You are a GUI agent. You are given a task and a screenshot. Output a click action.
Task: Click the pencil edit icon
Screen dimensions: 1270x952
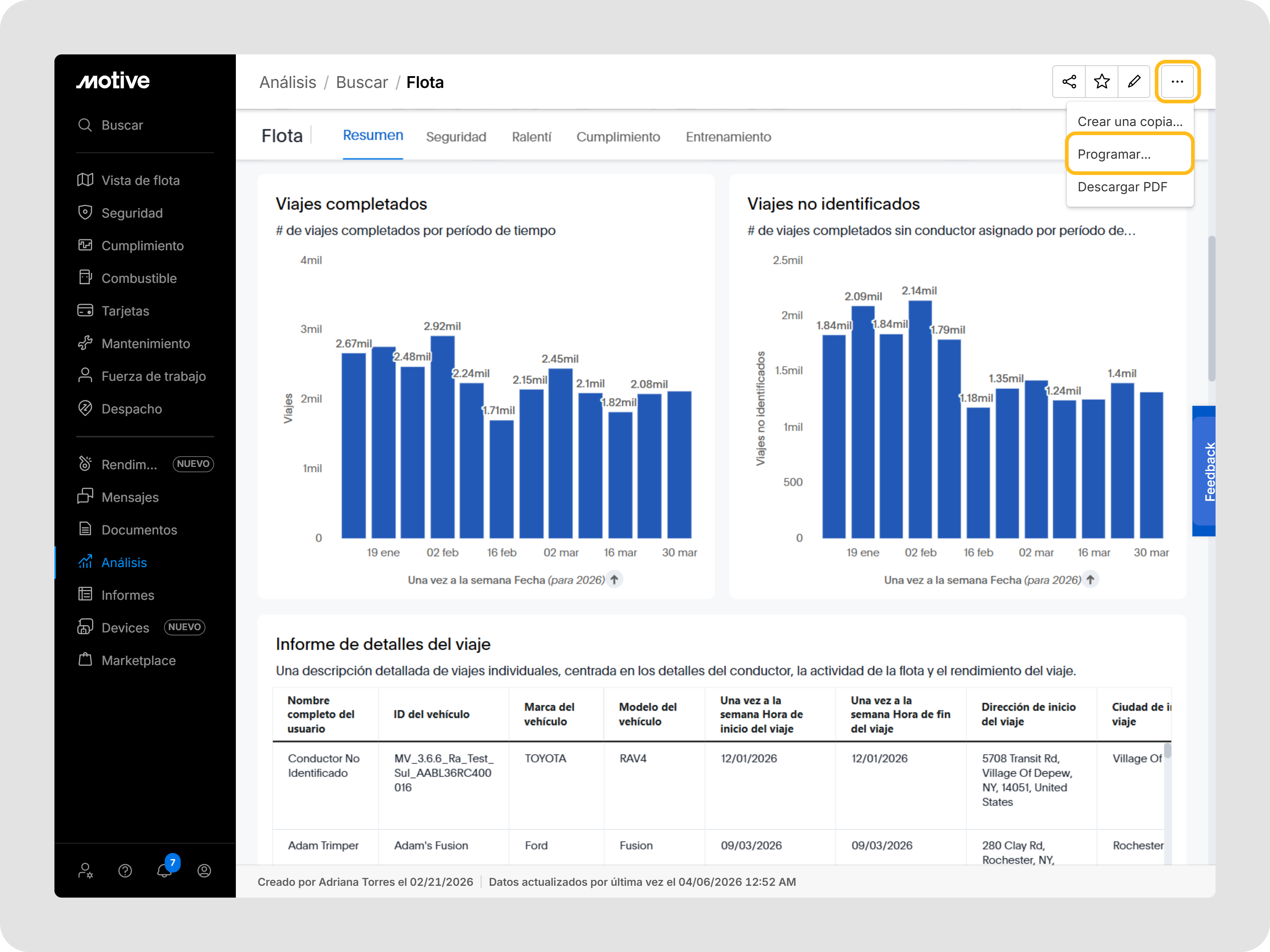coord(1134,82)
